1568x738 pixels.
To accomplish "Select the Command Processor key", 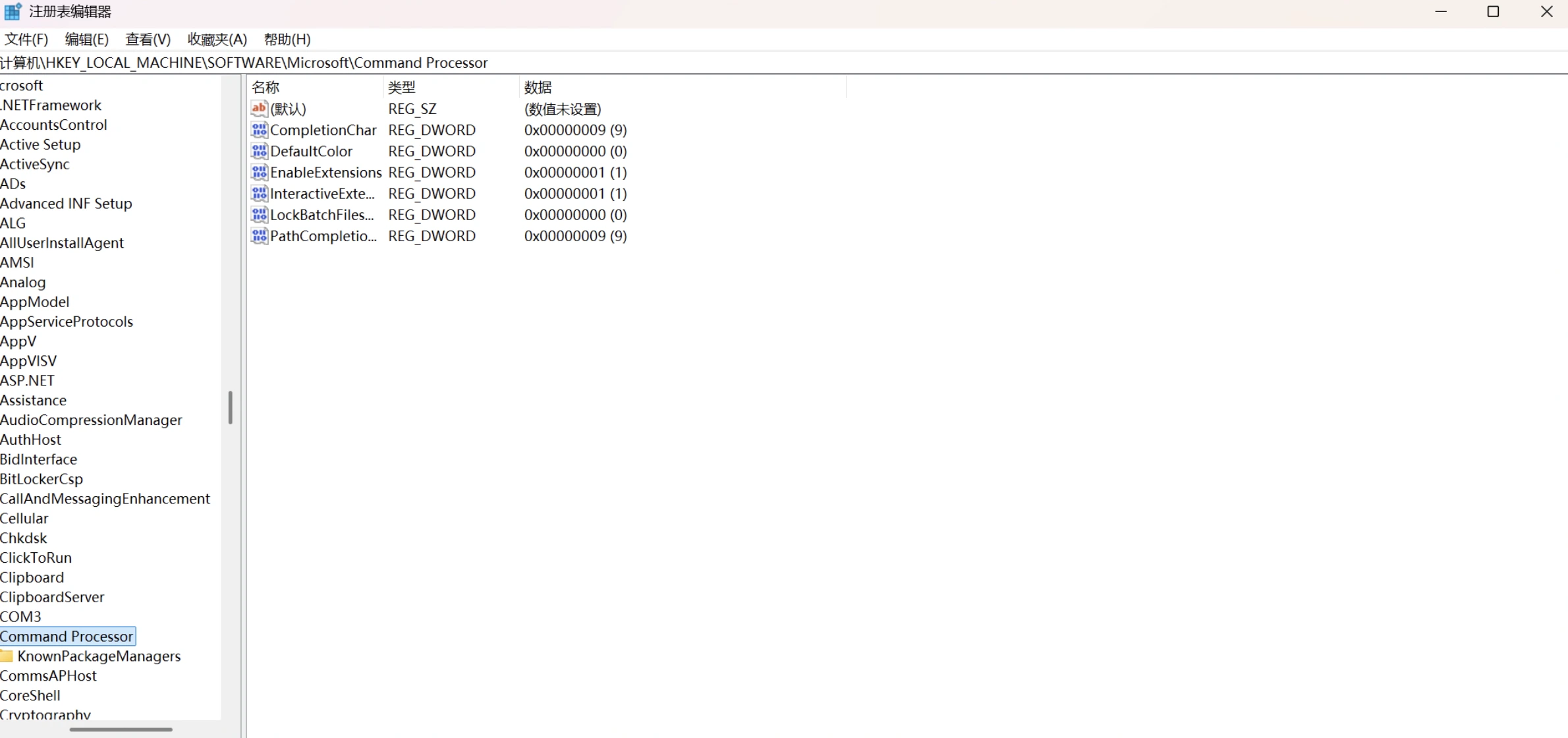I will pyautogui.click(x=67, y=637).
